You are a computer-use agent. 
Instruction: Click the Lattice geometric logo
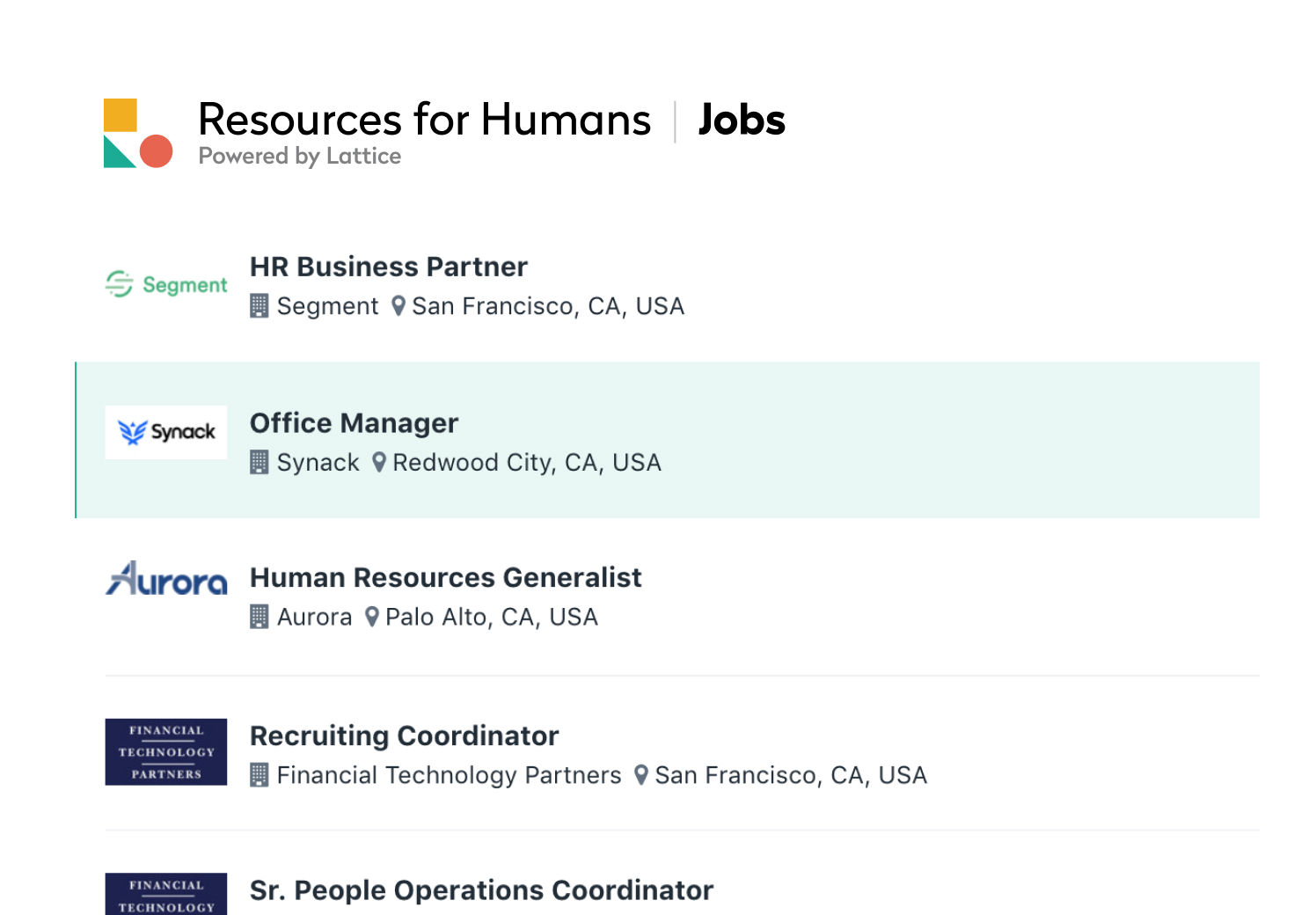point(138,133)
